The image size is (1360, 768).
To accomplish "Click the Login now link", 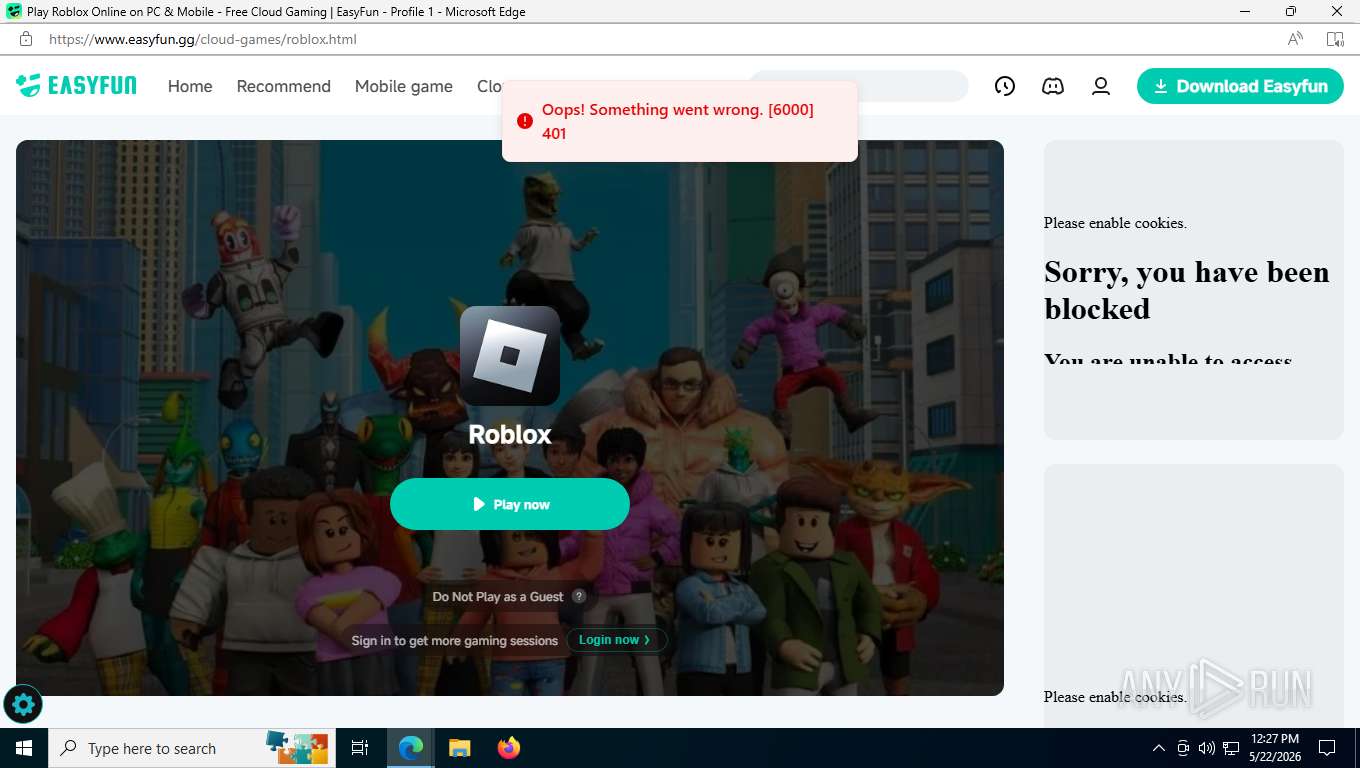I will pos(615,640).
